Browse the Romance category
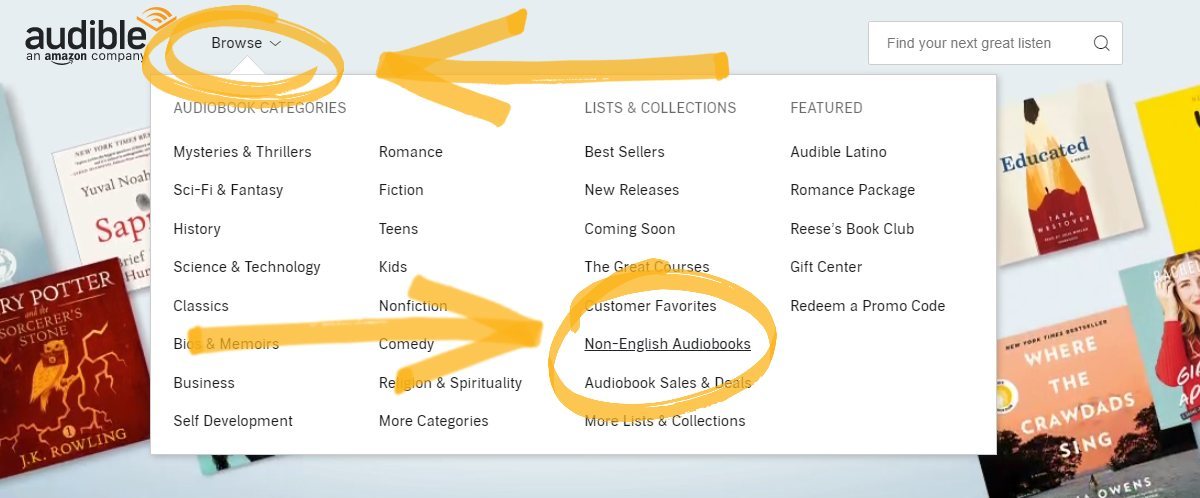The width and height of the screenshot is (1200, 498). coord(410,152)
